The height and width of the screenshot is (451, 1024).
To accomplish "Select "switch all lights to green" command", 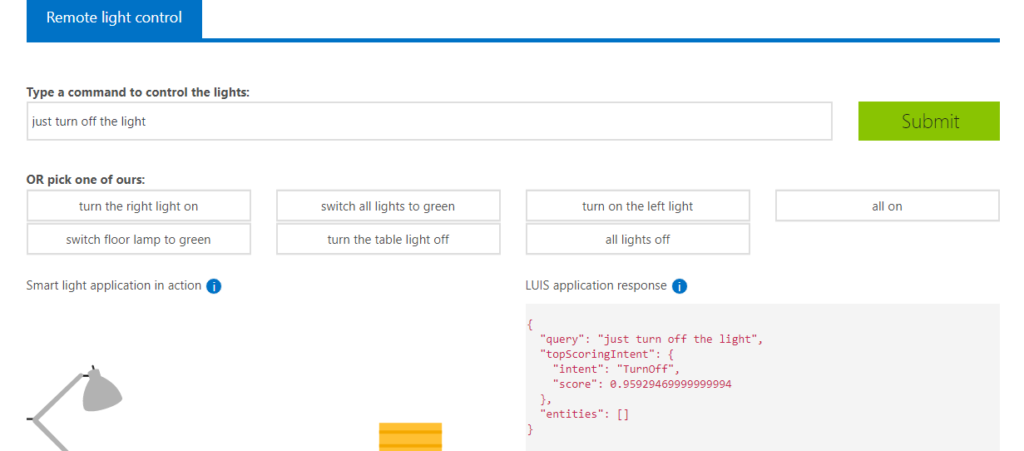I will 388,206.
